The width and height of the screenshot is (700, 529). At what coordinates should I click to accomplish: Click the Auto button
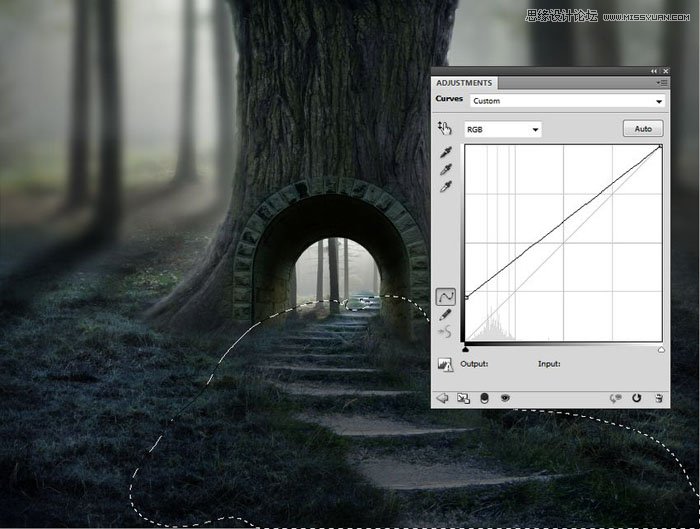point(643,129)
